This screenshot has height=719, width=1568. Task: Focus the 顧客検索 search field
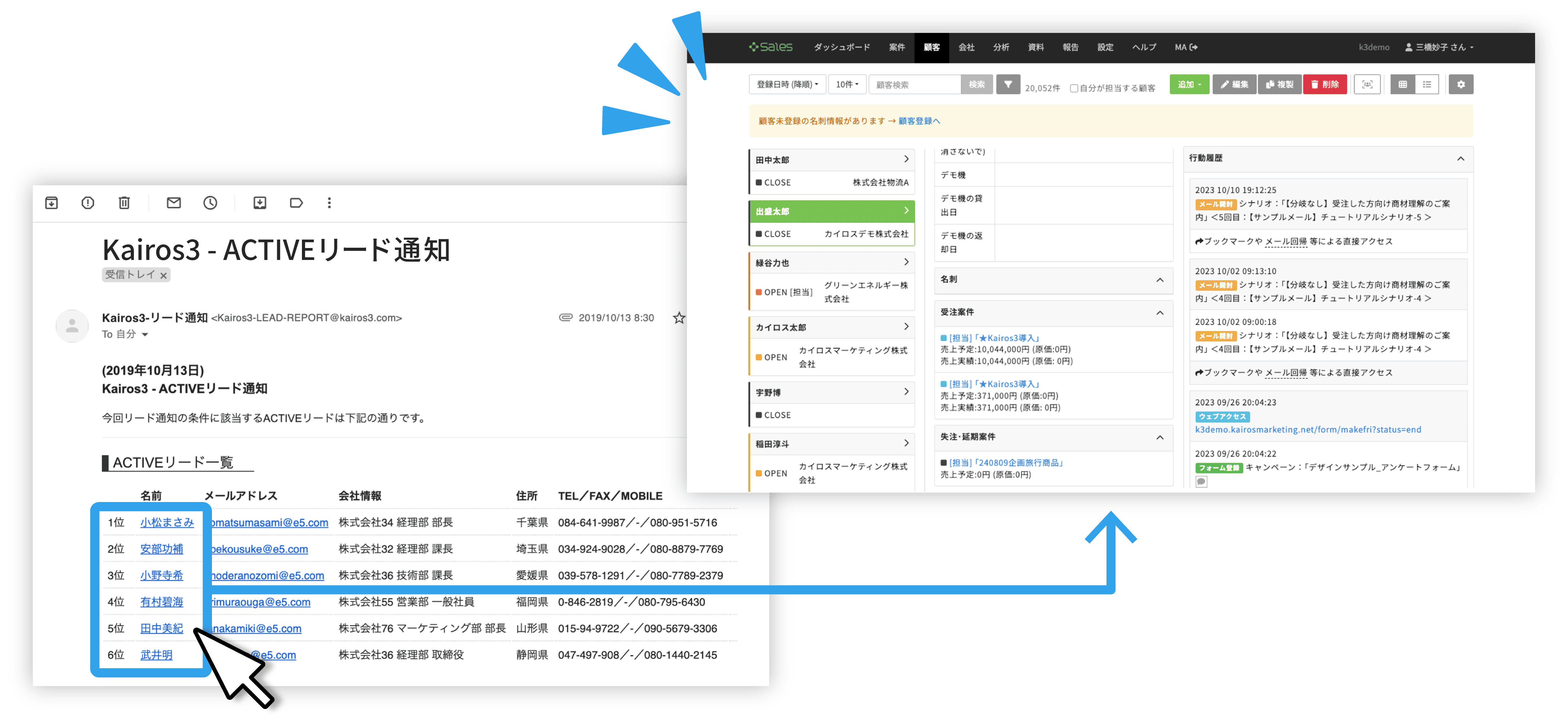(x=915, y=85)
